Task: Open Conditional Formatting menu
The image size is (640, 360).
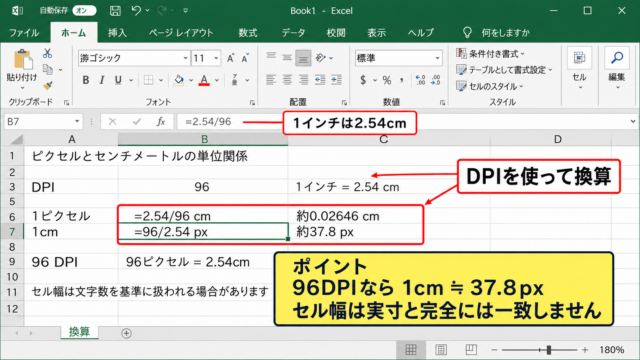Action: (490, 53)
